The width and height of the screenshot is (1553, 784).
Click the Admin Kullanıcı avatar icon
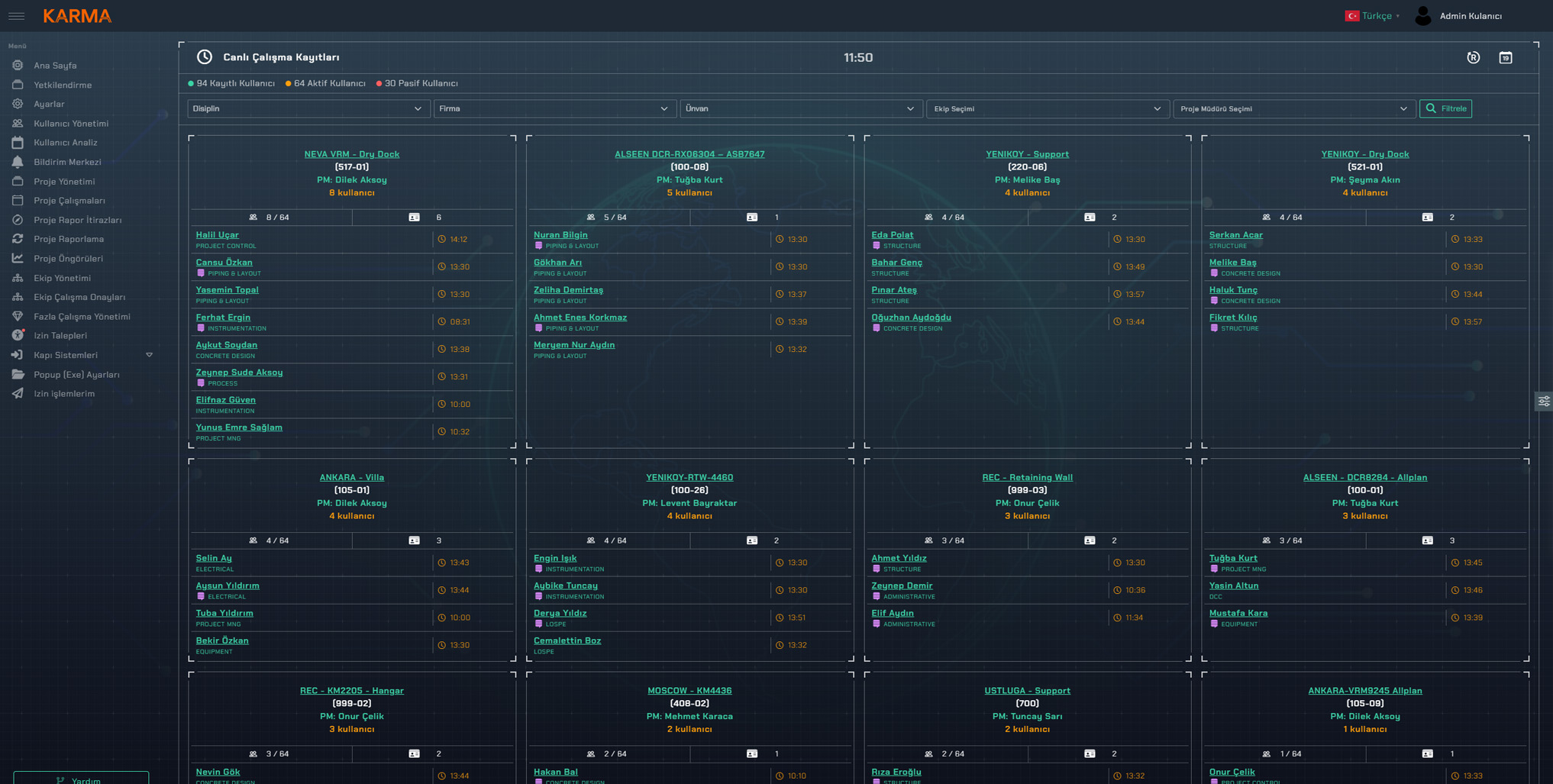point(1422,16)
